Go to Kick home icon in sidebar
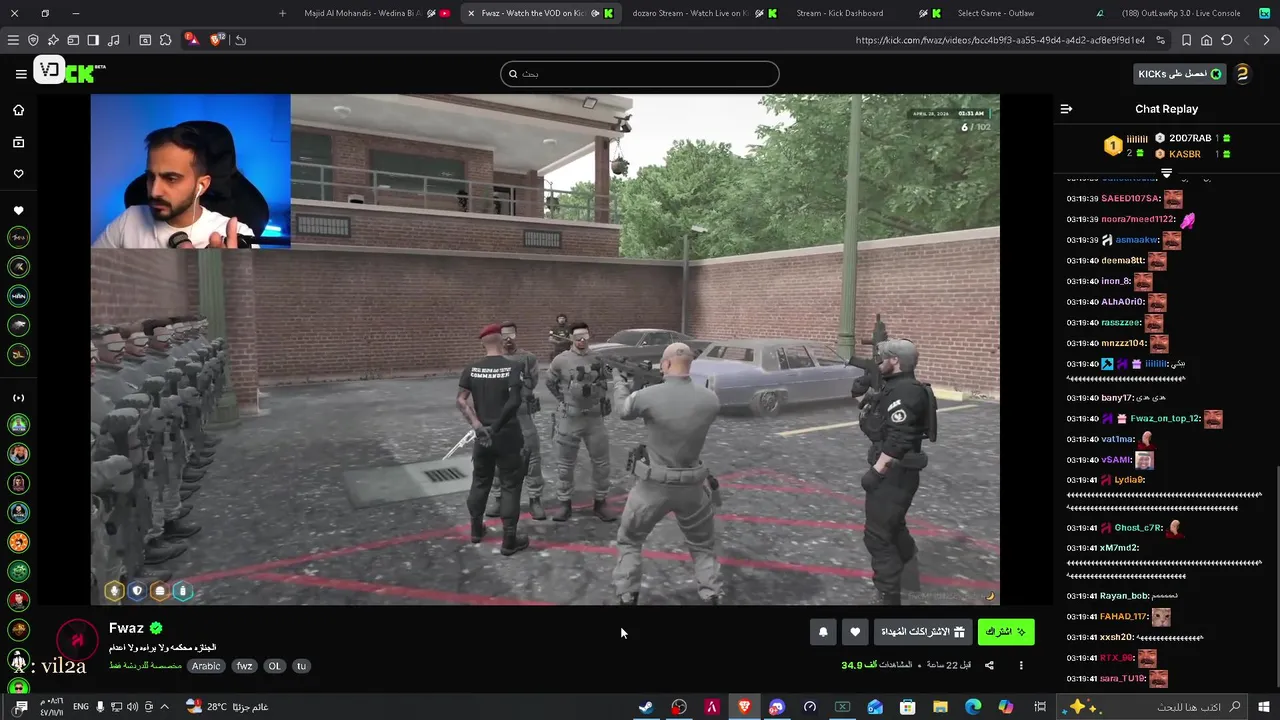The width and height of the screenshot is (1280, 720). pos(18,110)
